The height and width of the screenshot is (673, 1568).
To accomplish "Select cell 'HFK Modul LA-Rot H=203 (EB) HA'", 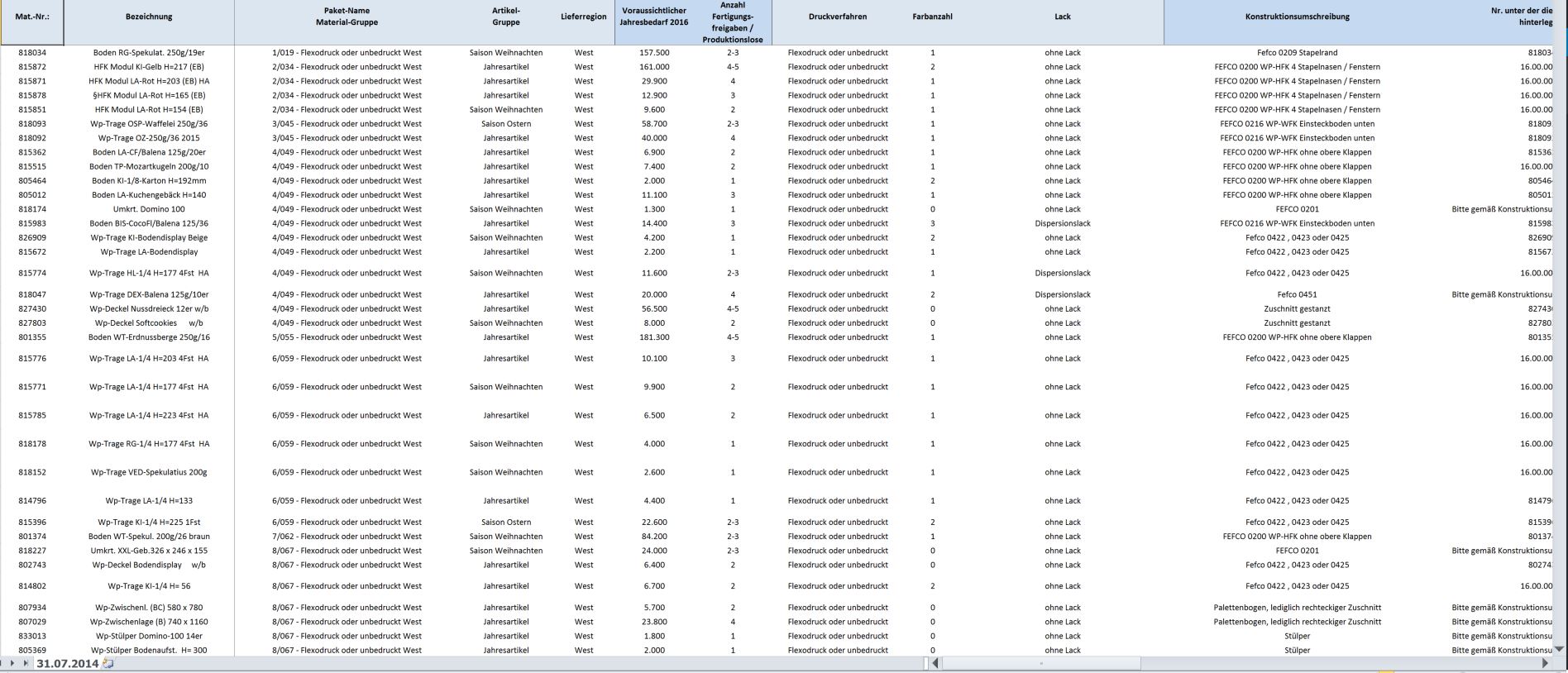I will click(x=149, y=81).
